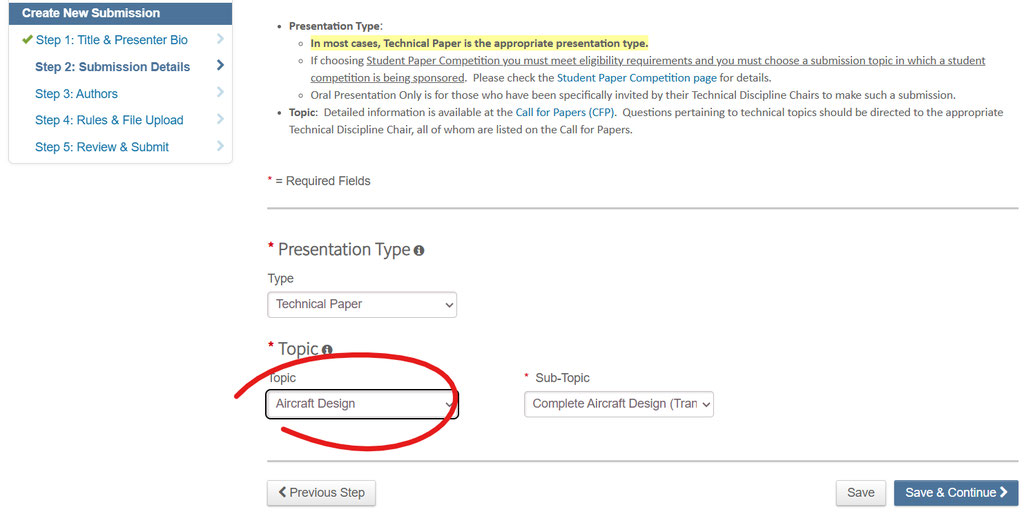Follow the Call for Papers (CFP) link
Viewport: 1024px width, 512px height.
tap(565, 113)
